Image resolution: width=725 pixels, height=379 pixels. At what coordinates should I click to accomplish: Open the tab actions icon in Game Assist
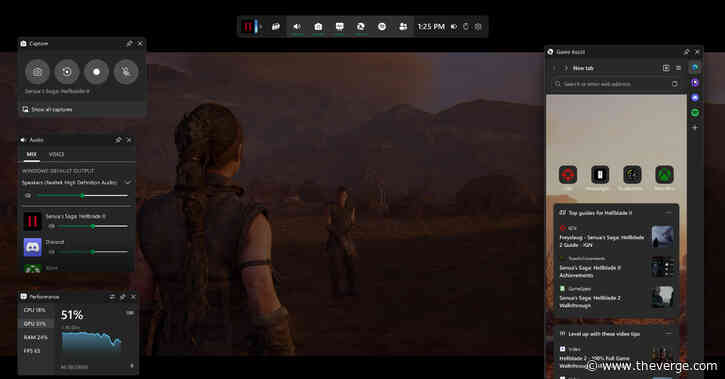[666, 68]
